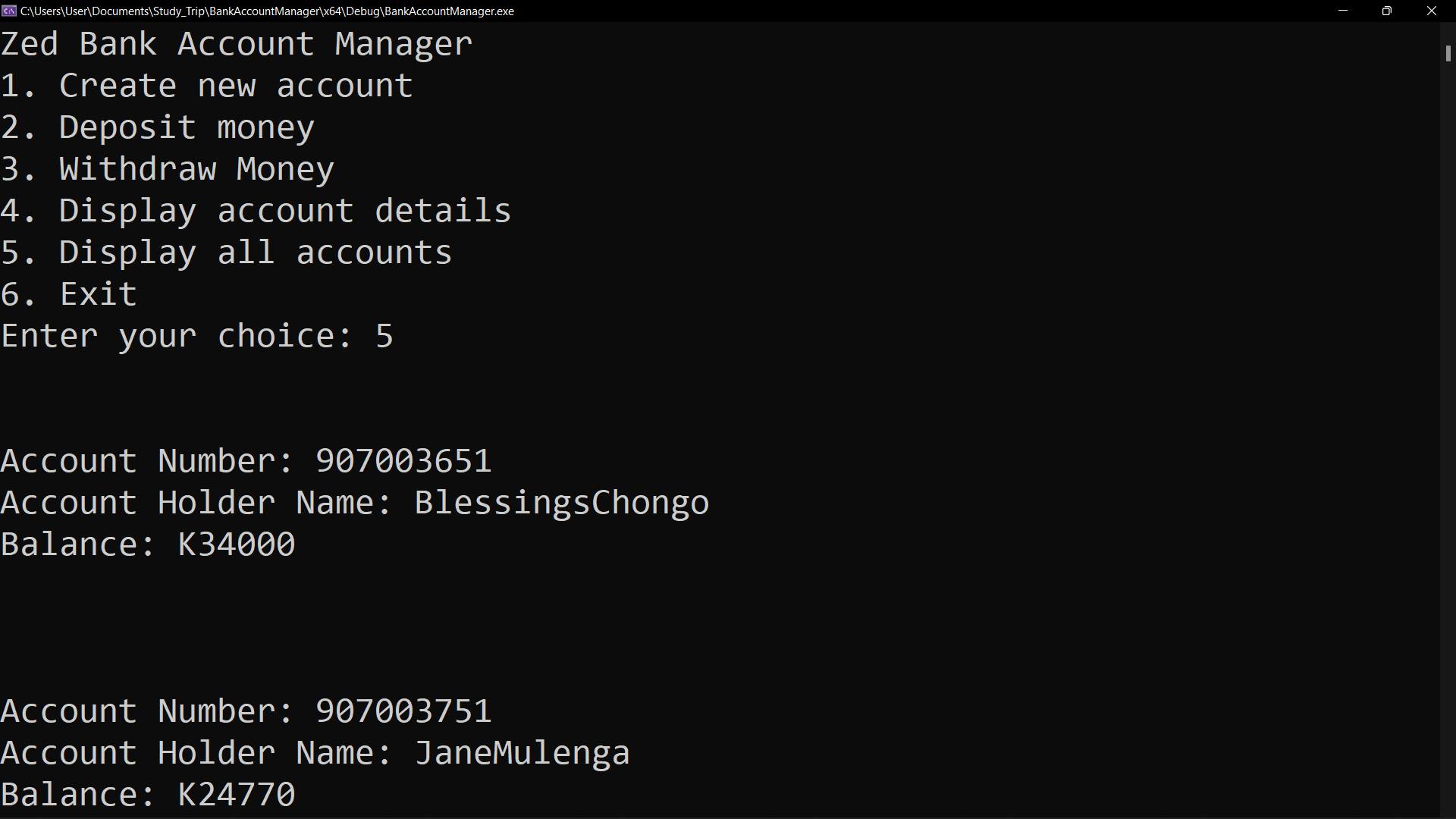Click menu line '3. Withdraw Money'

tap(168, 169)
